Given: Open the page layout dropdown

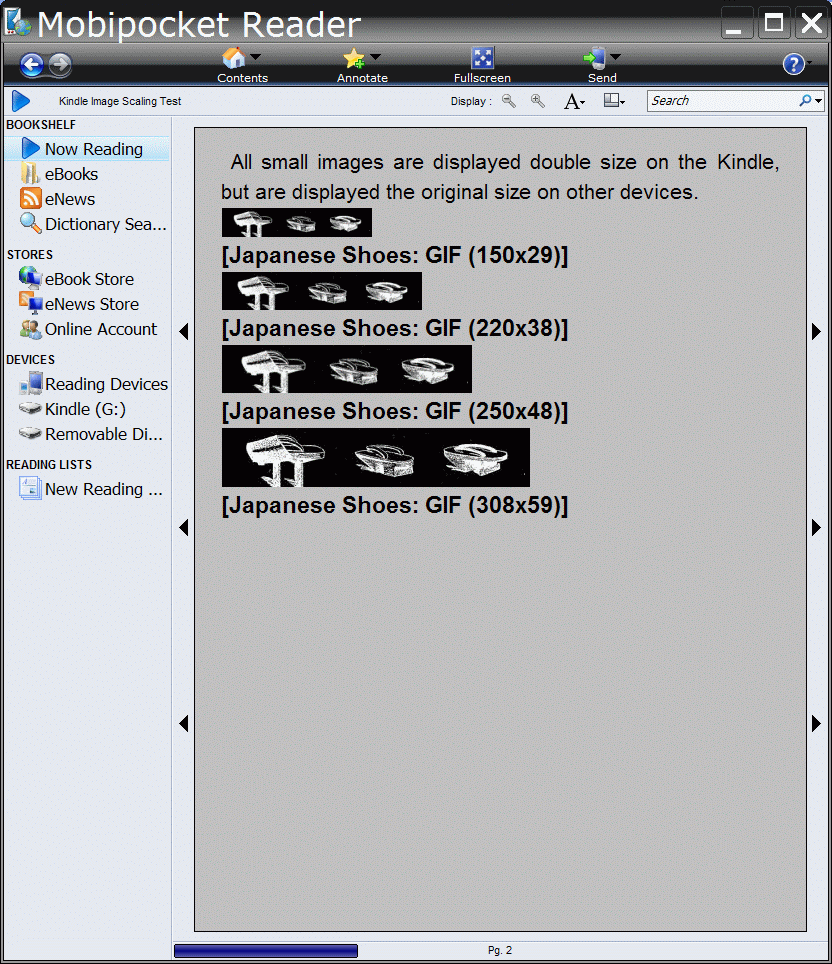Looking at the screenshot, I should pyautogui.click(x=614, y=101).
